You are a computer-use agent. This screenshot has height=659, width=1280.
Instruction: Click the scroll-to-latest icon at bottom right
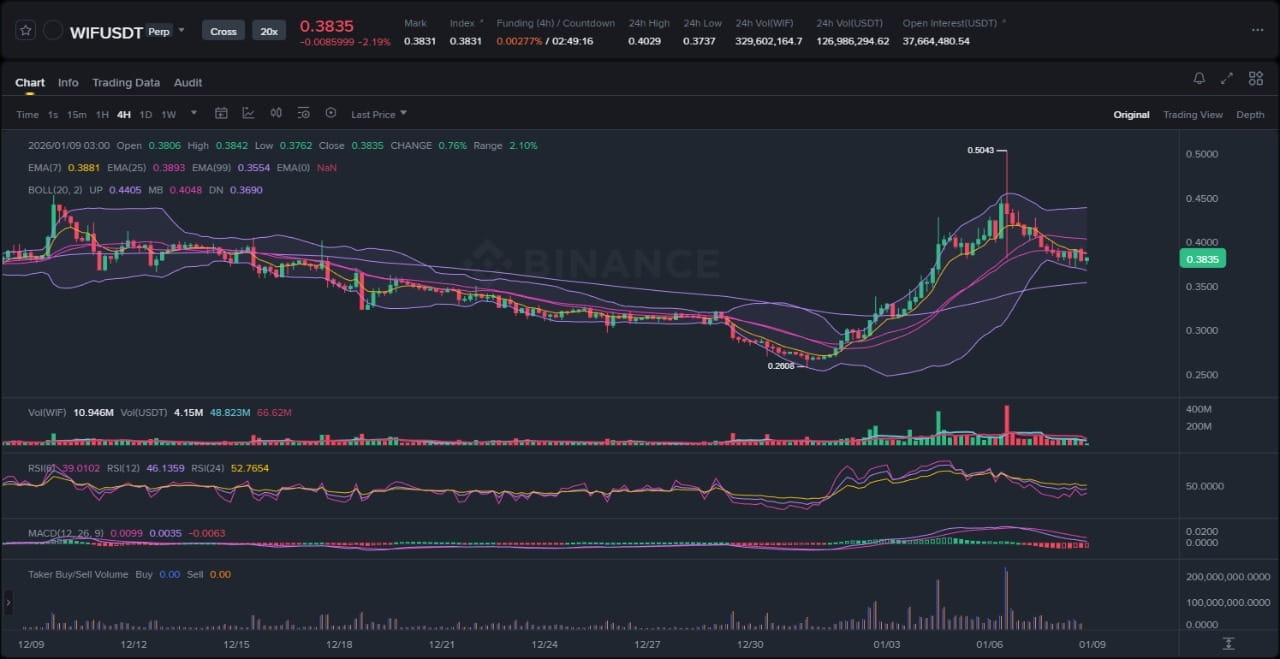point(1229,643)
